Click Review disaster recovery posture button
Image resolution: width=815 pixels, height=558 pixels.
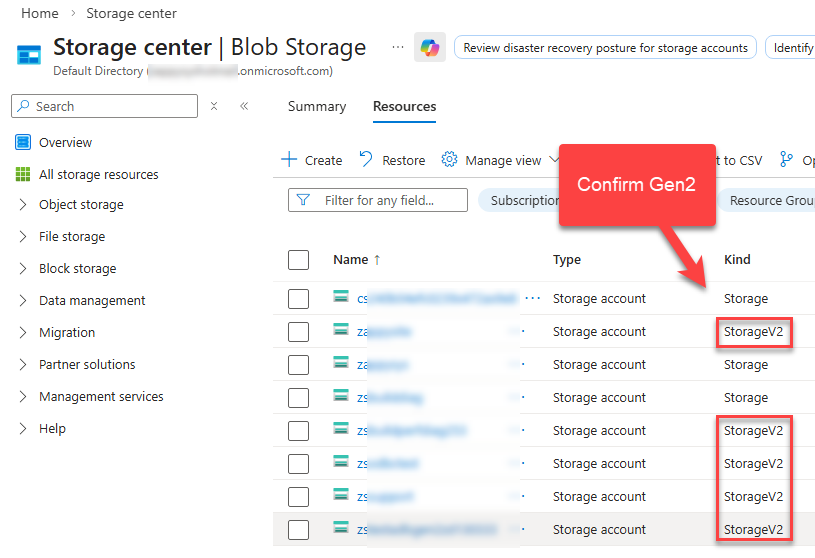(605, 48)
